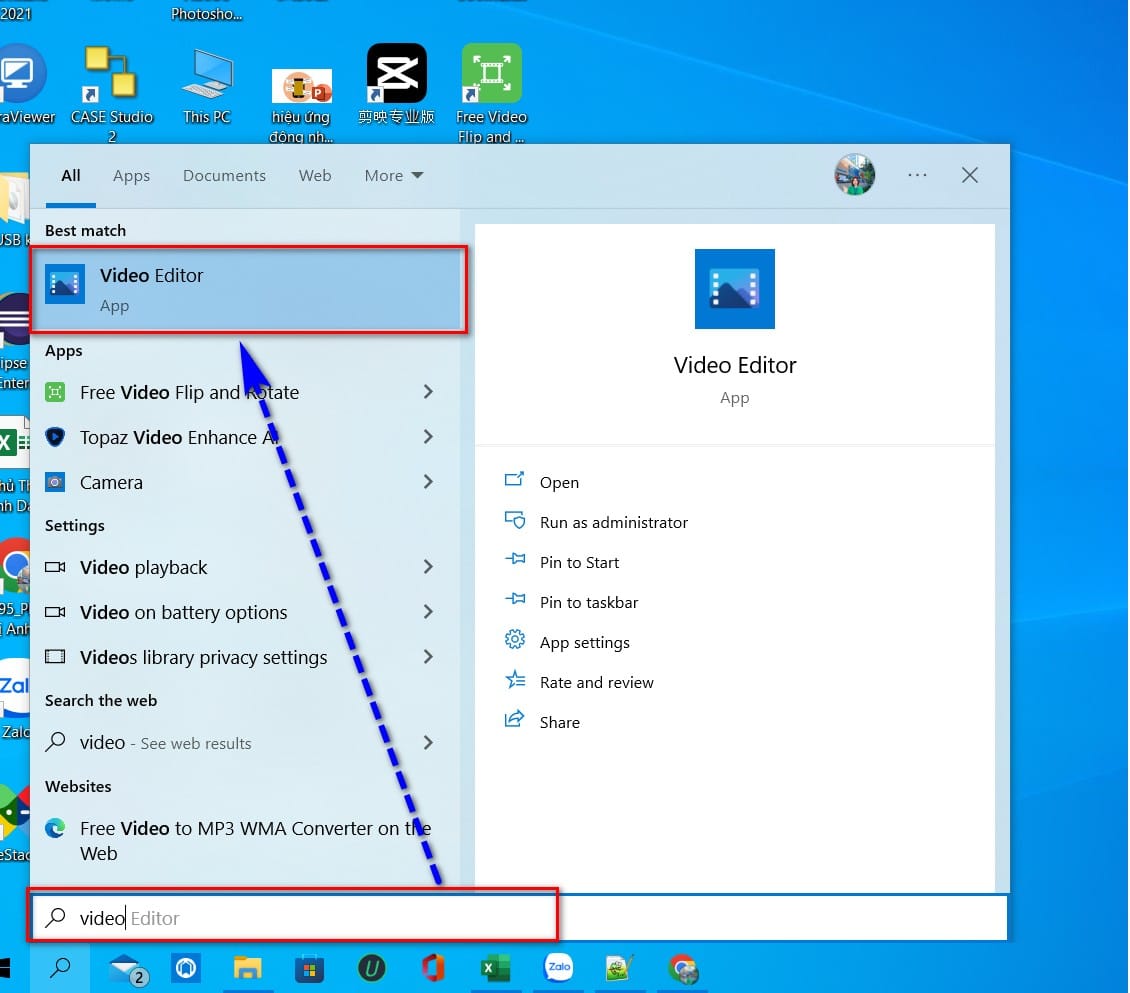Expand Topaz Video Enhance AI chevron
The width and height of the screenshot is (1130, 993).
coord(428,437)
